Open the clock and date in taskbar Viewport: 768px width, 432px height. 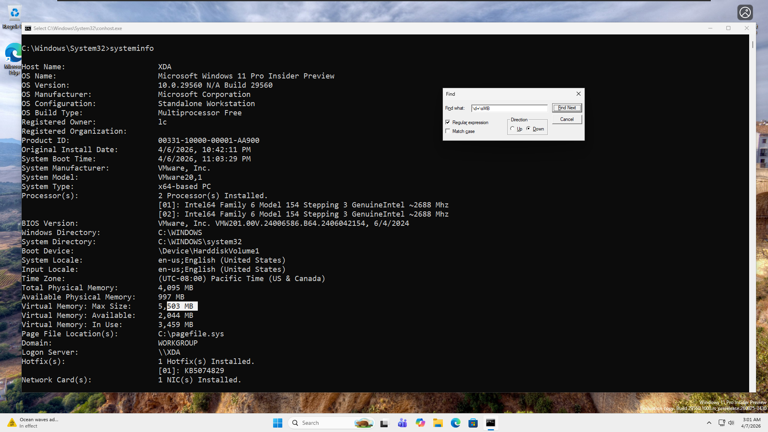tap(752, 423)
